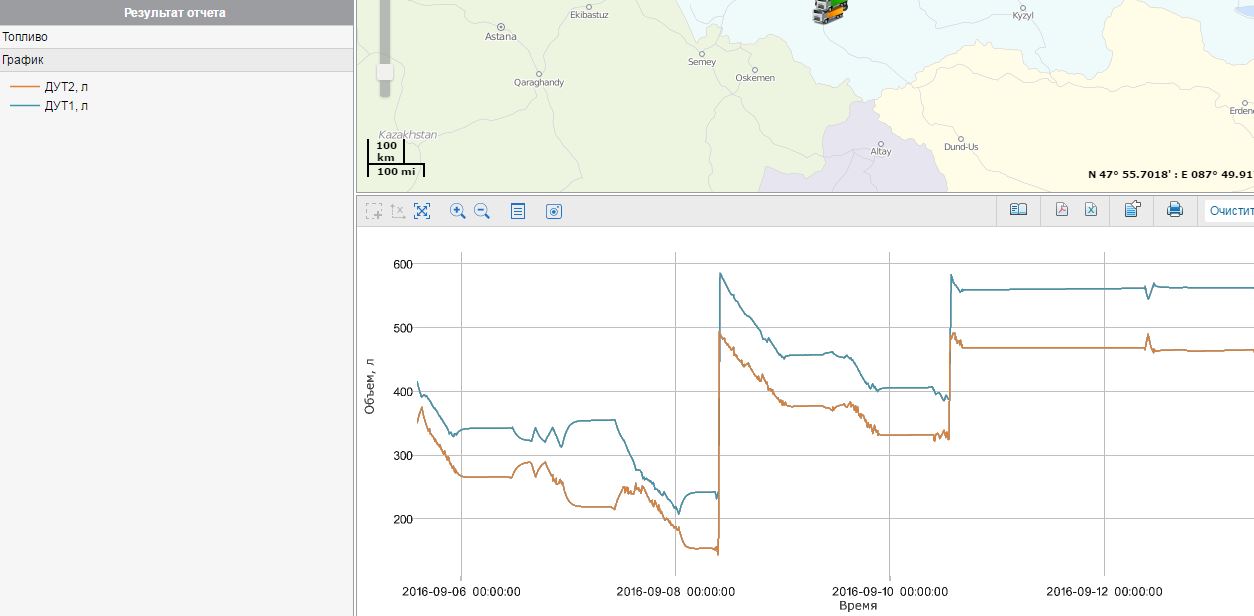Click the x-axis zoom selection icon
Image resolution: width=1254 pixels, height=616 pixels.
pos(398,211)
